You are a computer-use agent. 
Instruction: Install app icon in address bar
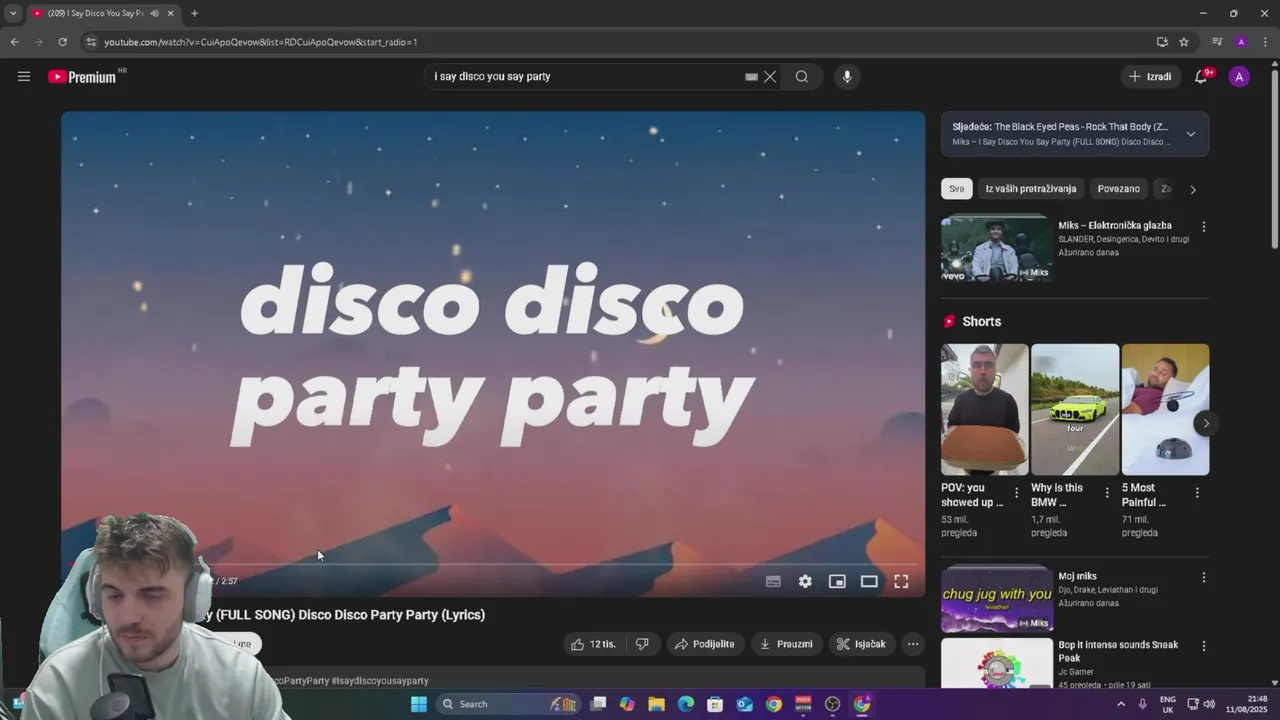click(1162, 42)
